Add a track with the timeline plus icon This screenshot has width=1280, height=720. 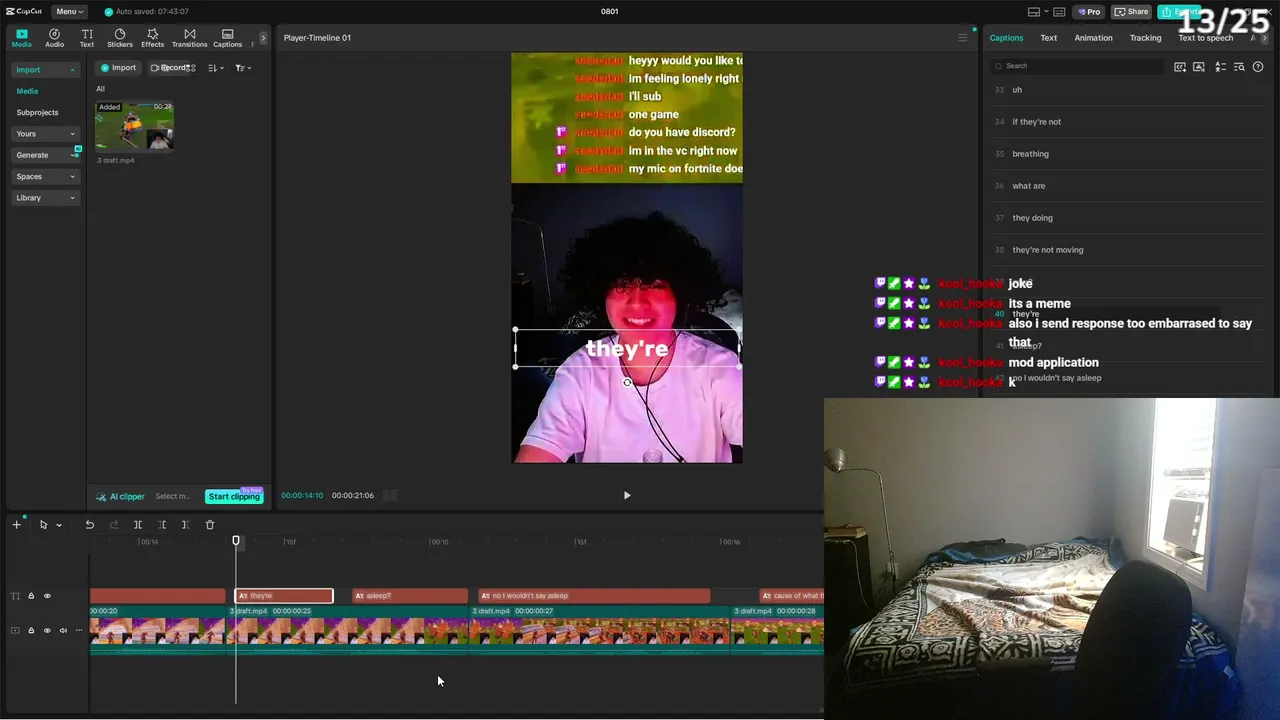tap(16, 525)
